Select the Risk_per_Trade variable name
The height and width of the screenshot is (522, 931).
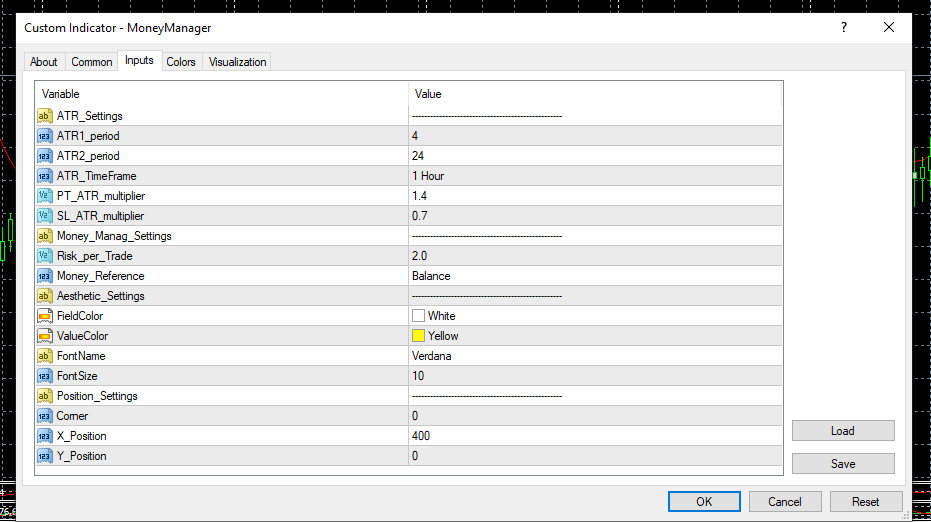pos(94,256)
